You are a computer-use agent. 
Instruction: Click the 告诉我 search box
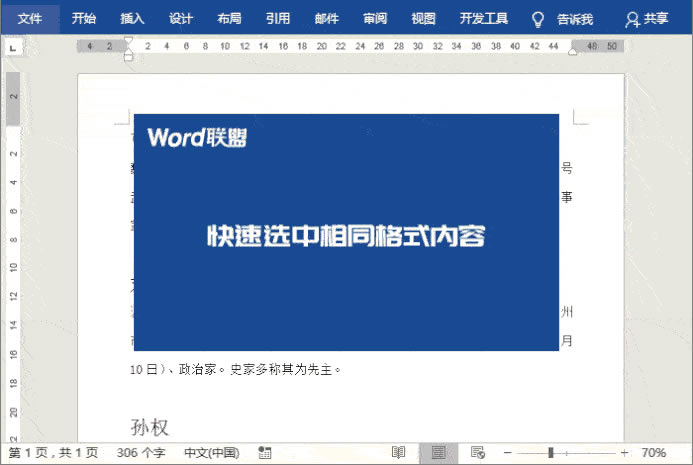tap(575, 19)
